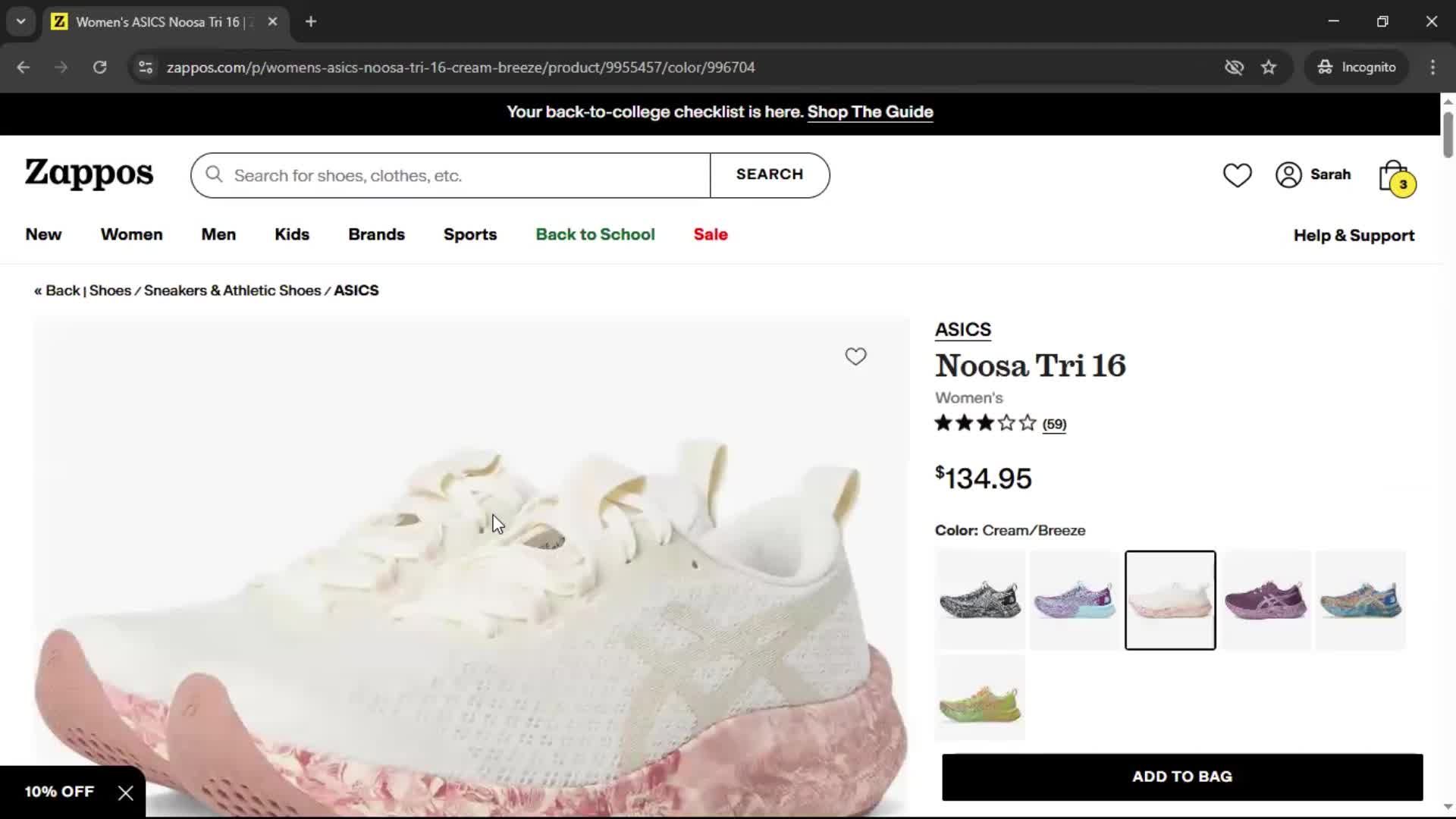Open the 10% OFF offer
This screenshot has height=819, width=1456.
[59, 792]
